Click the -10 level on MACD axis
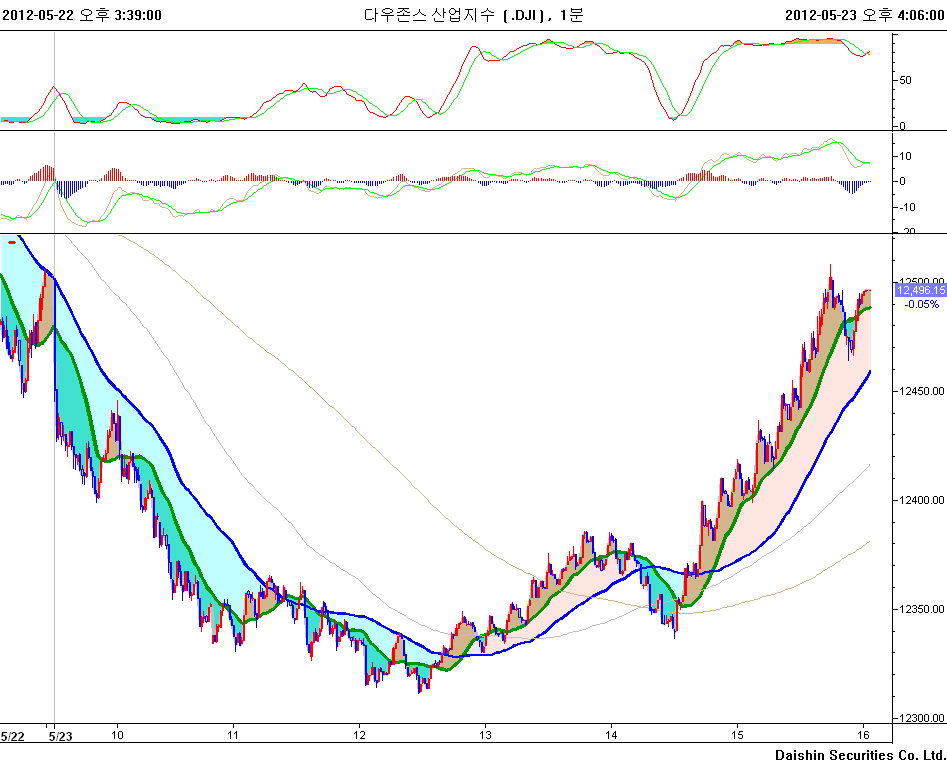Image resolution: width=947 pixels, height=767 pixels. click(907, 207)
